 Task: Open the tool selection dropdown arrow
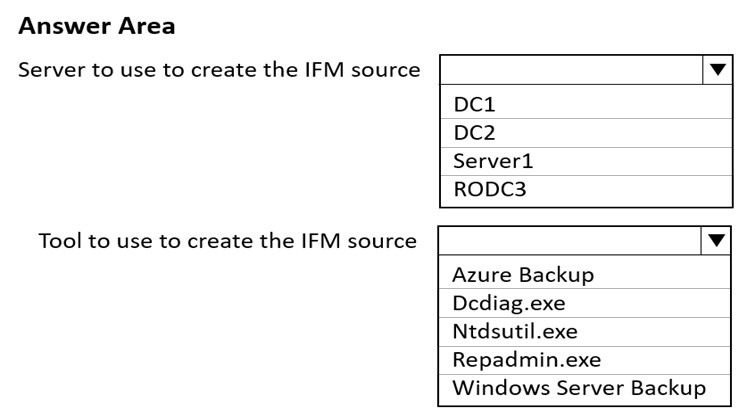pos(716,241)
